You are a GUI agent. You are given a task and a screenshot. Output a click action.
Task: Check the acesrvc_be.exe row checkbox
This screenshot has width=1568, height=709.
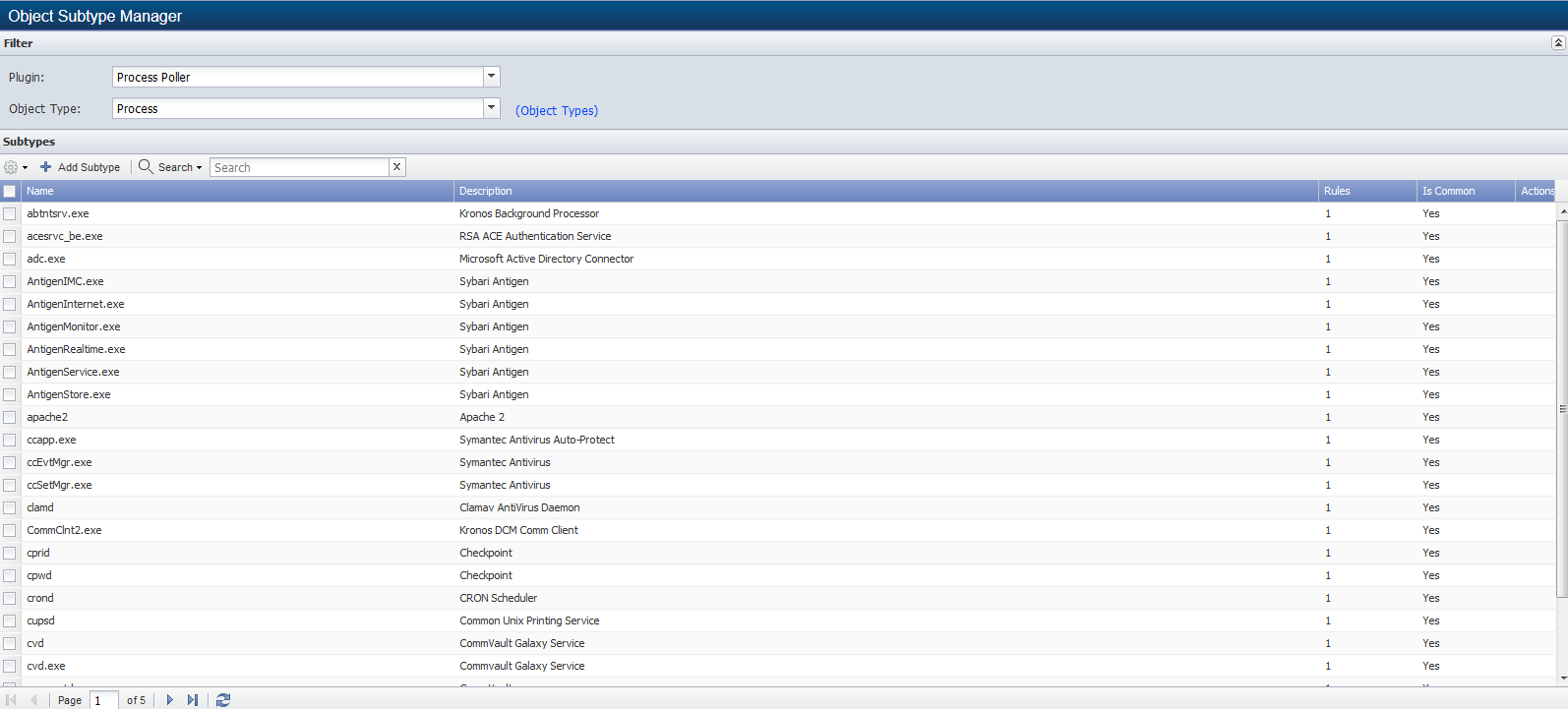coord(9,236)
